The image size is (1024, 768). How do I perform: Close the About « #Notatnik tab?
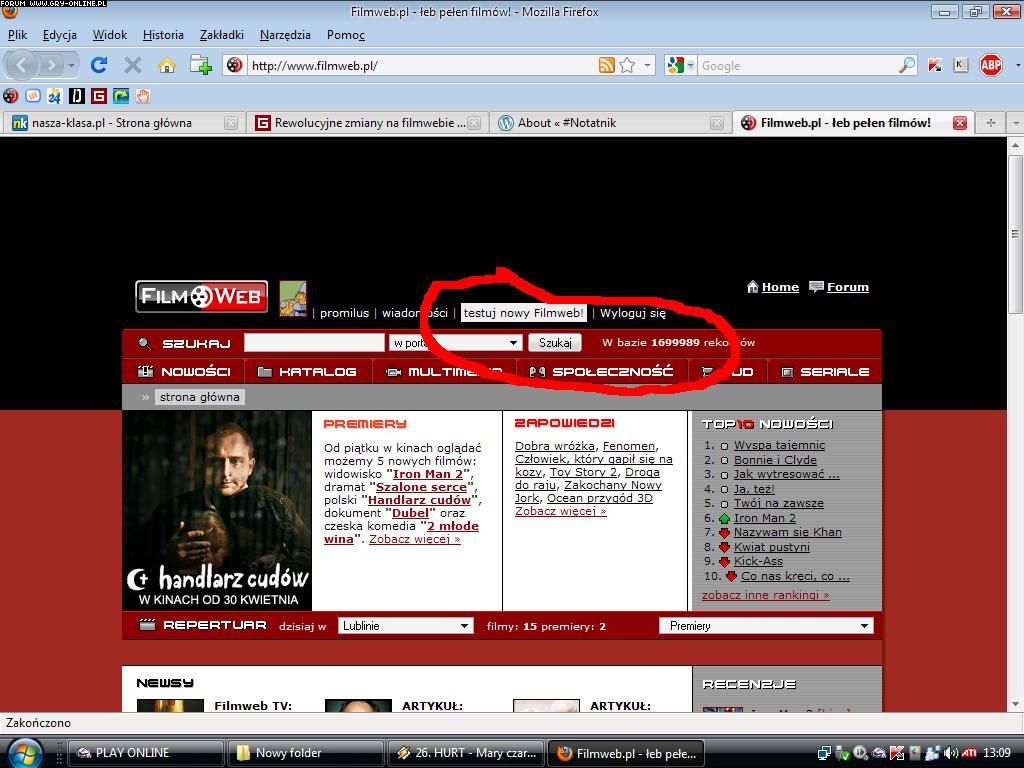point(716,123)
